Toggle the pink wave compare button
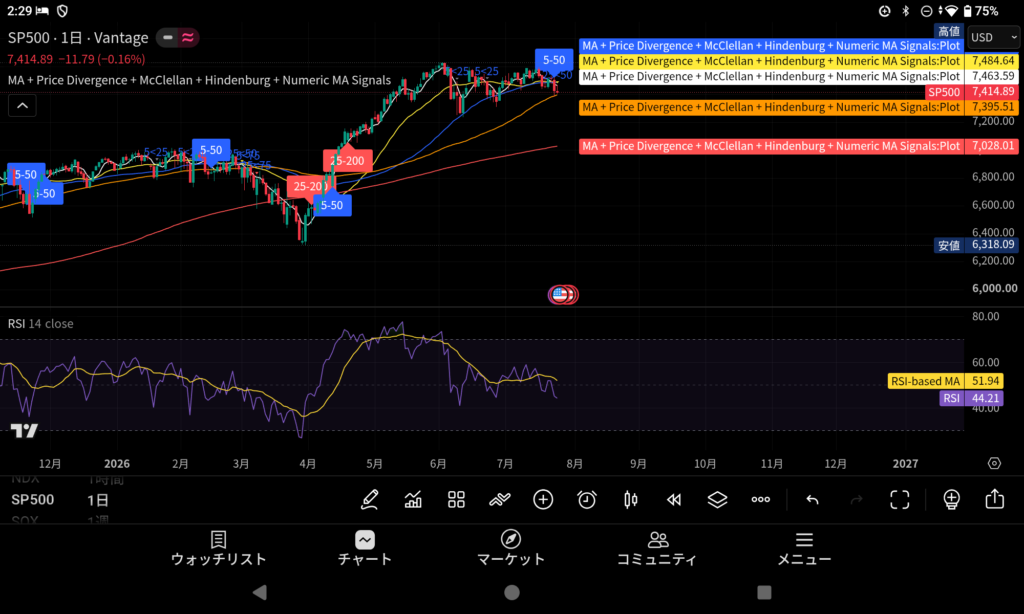Viewport: 1024px width, 614px height. click(188, 37)
